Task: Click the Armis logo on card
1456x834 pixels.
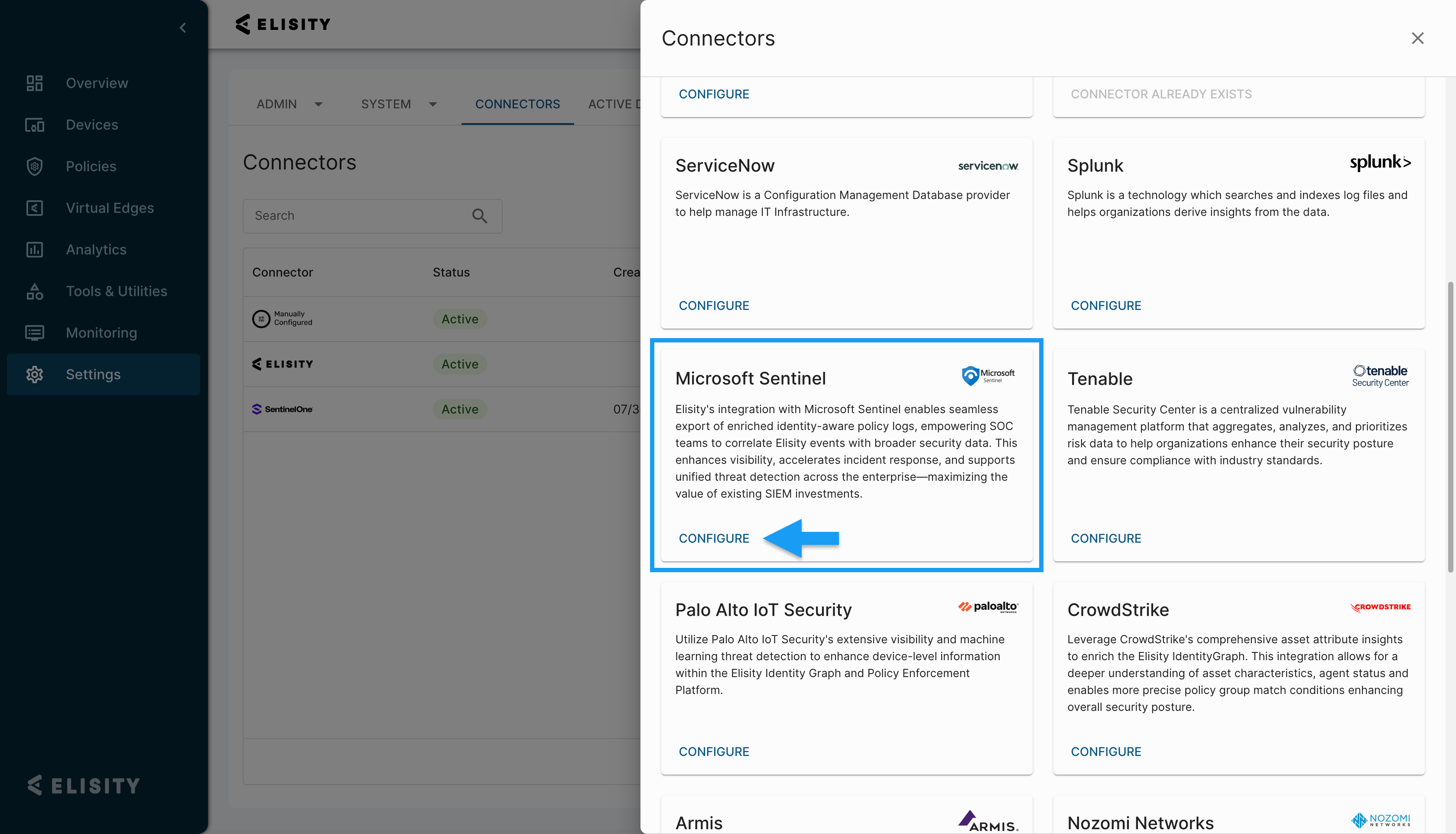Action: tap(988, 821)
